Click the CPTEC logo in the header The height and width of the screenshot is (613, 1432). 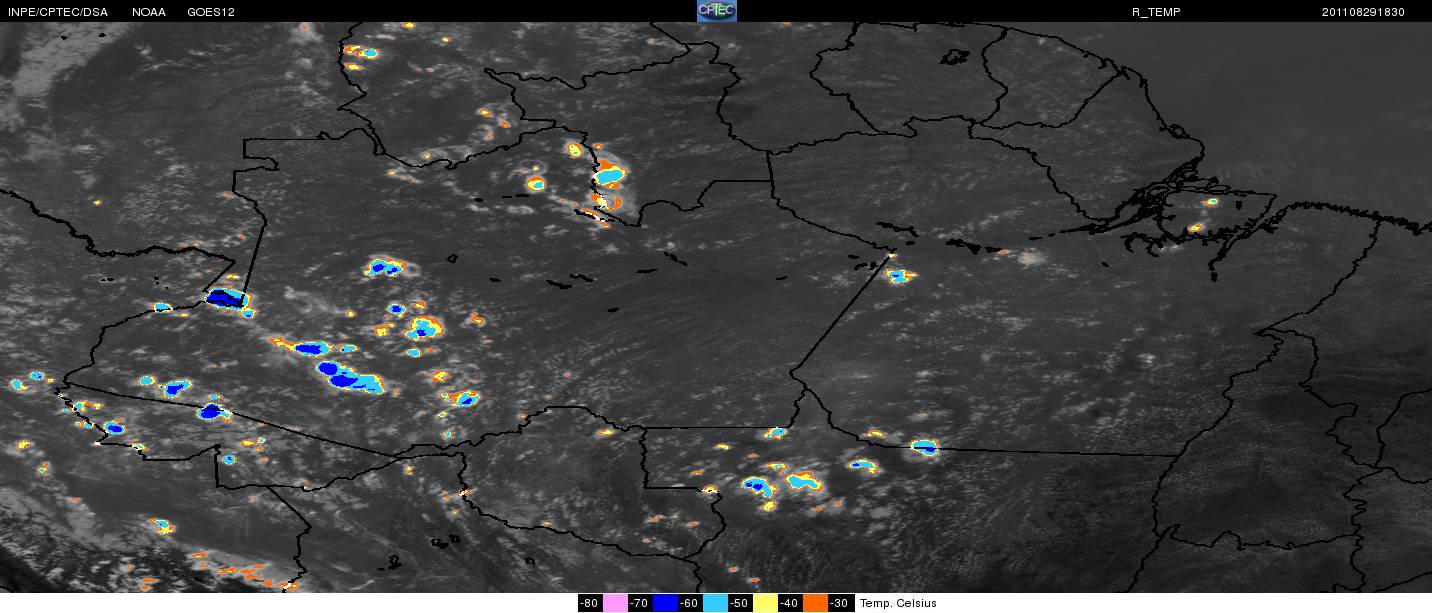(x=717, y=11)
